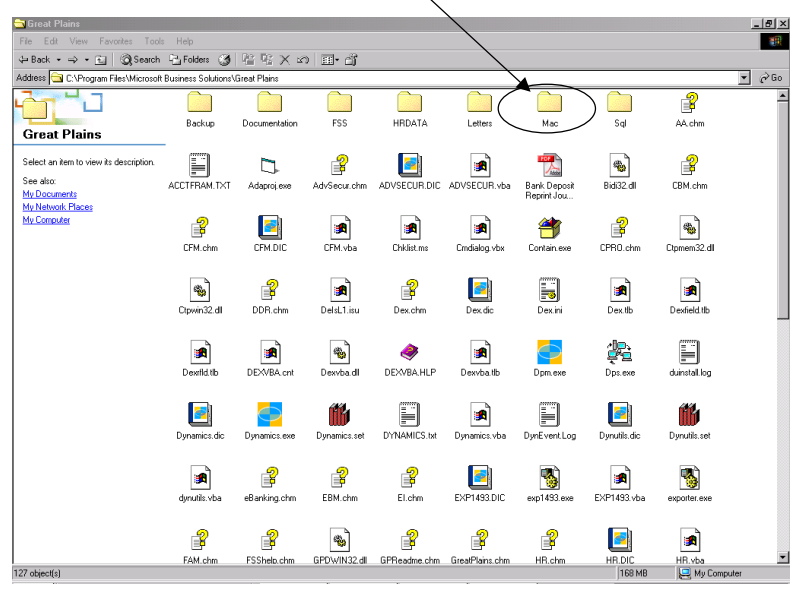The image size is (801, 591).
Task: Click the History toolbar icon
Action: [x=224, y=60]
